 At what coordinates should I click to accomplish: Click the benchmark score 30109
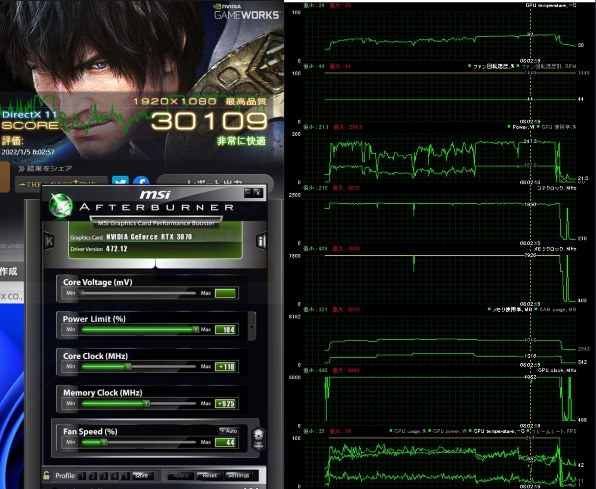pos(209,121)
